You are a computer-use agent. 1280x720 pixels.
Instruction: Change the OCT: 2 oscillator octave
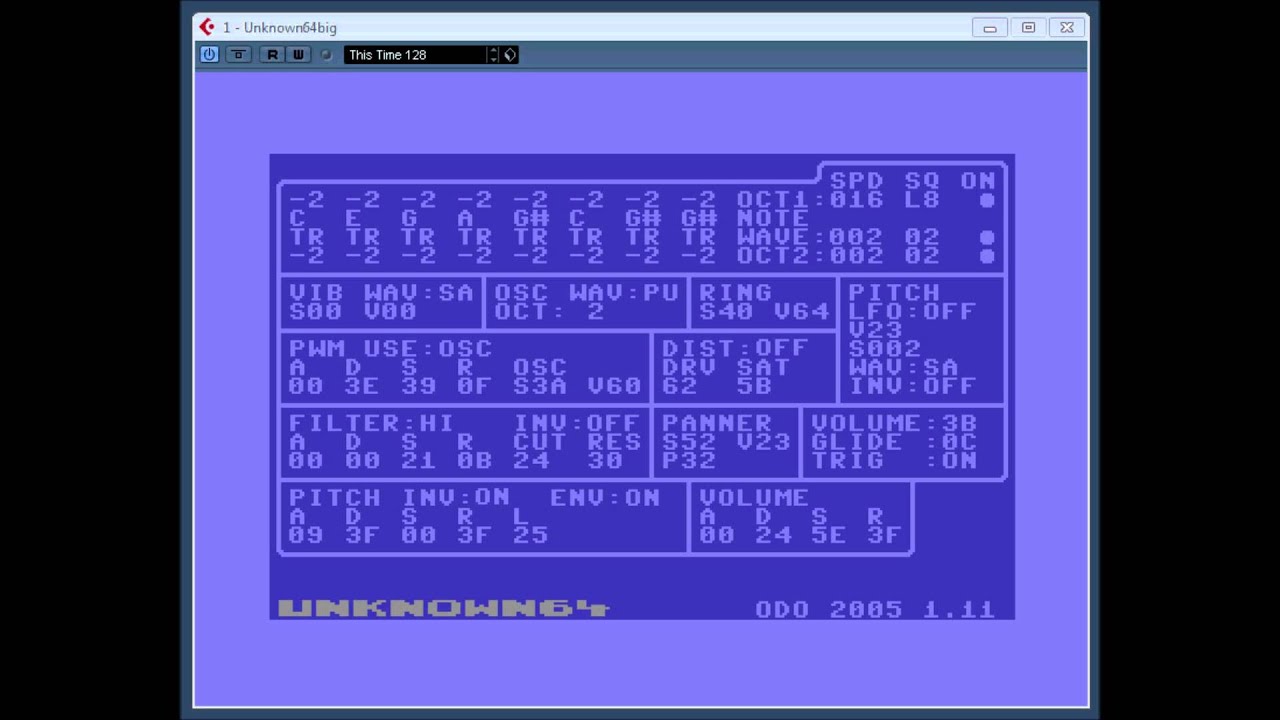549,311
